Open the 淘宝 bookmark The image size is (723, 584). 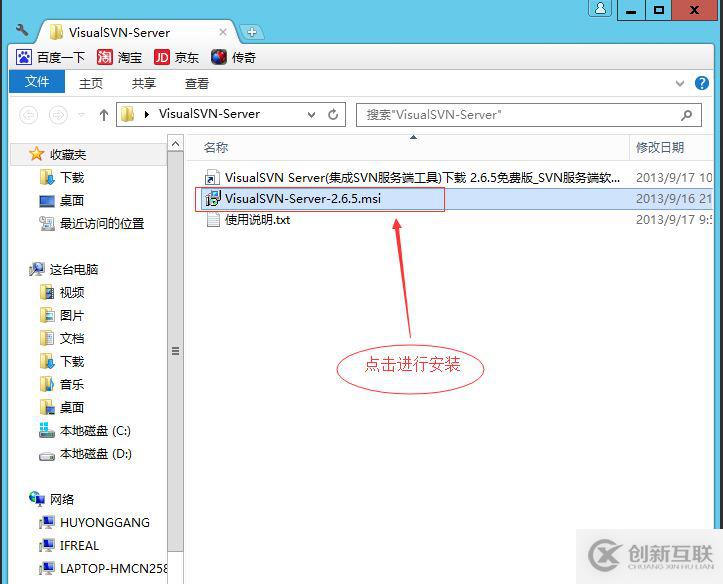119,58
